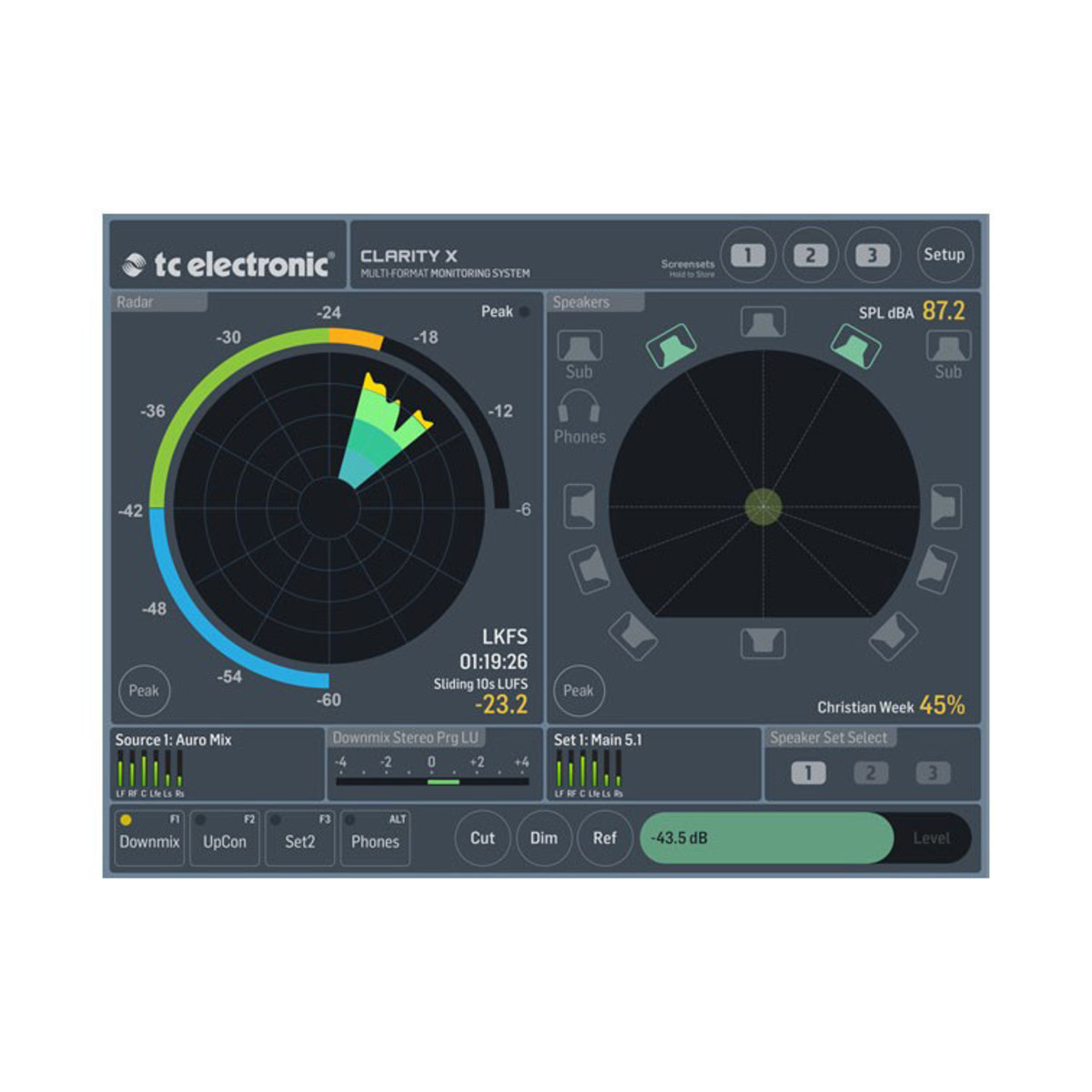Toggle the right side speaker icon
This screenshot has height=1092, width=1092.
[x=946, y=506]
